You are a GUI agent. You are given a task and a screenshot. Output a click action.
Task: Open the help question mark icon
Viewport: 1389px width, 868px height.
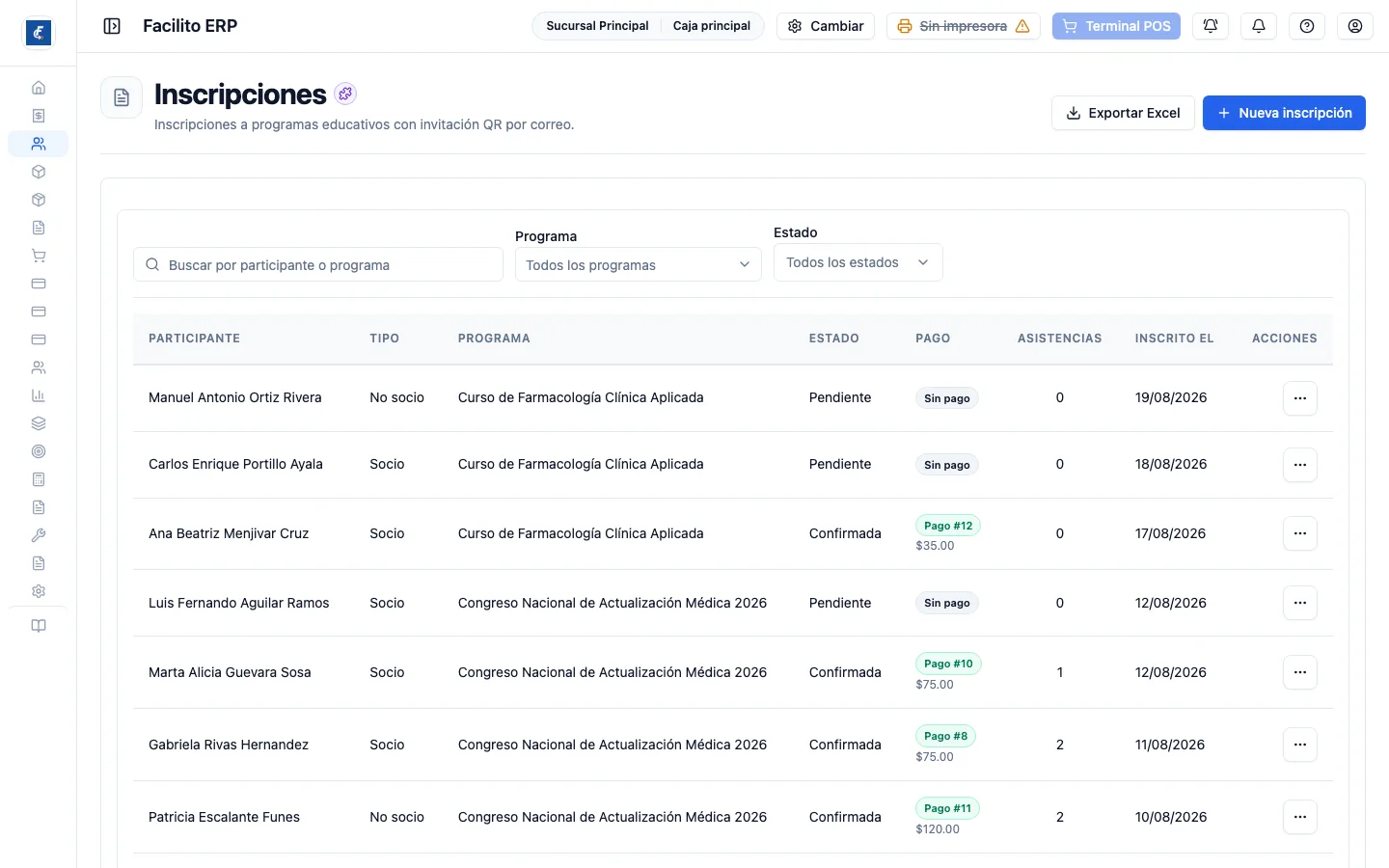1307,26
